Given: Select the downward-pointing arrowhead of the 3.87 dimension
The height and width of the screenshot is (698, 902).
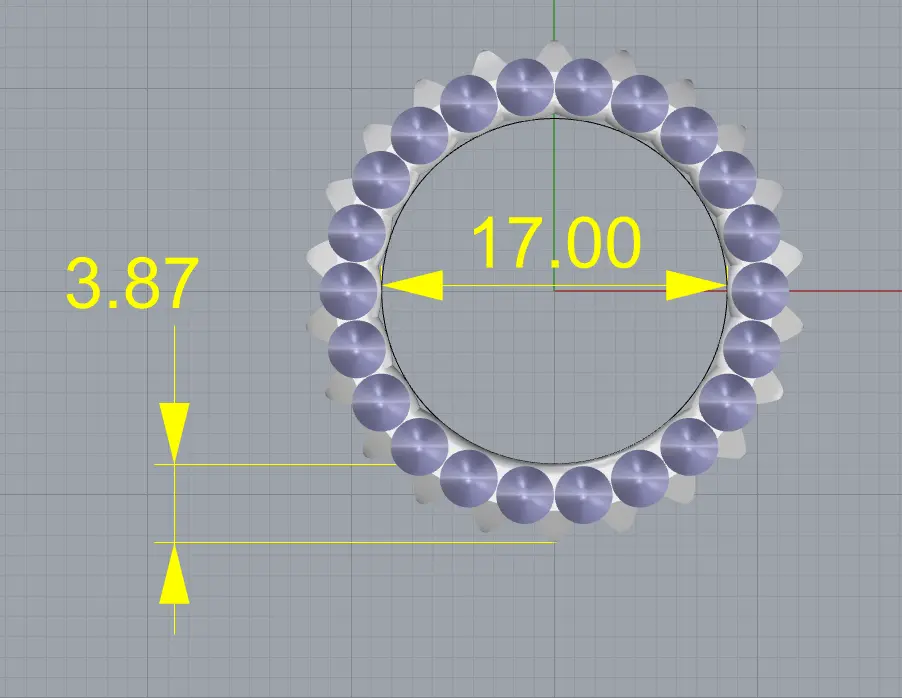Looking at the screenshot, I should pos(174,431).
